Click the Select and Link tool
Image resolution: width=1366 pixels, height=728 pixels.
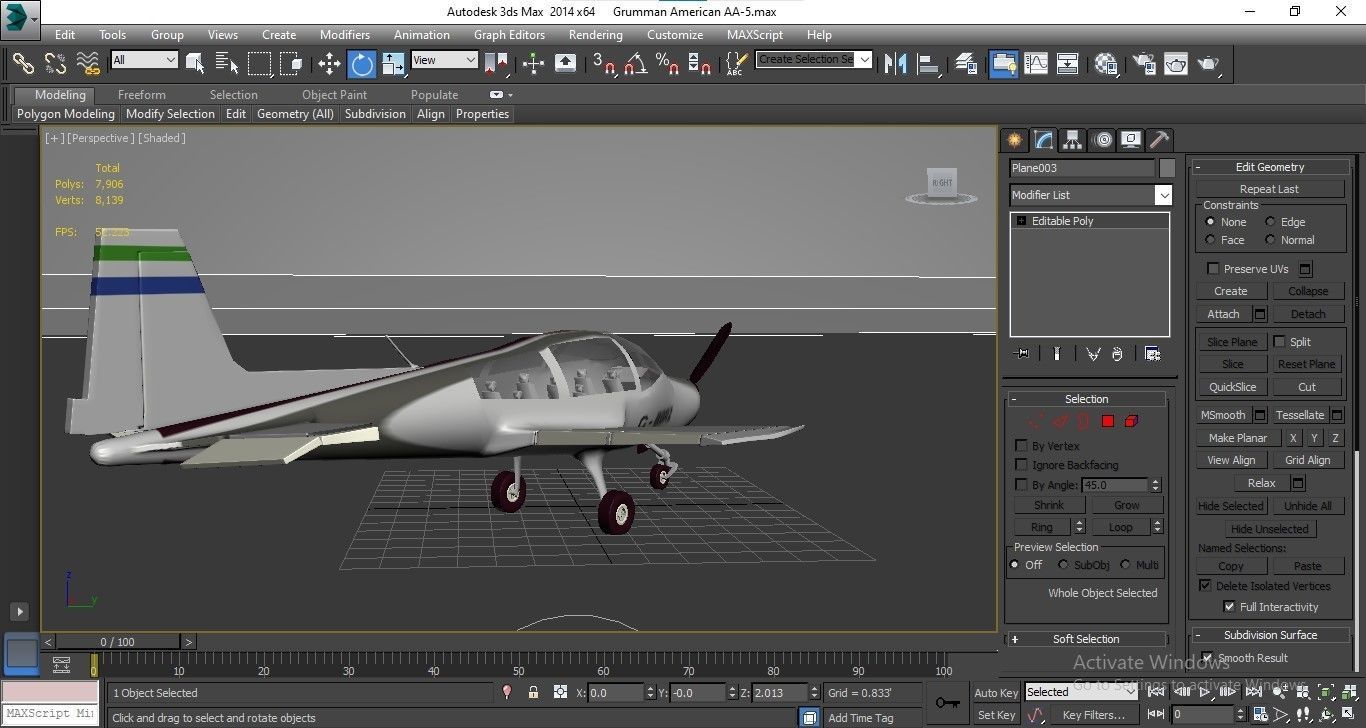click(x=23, y=63)
